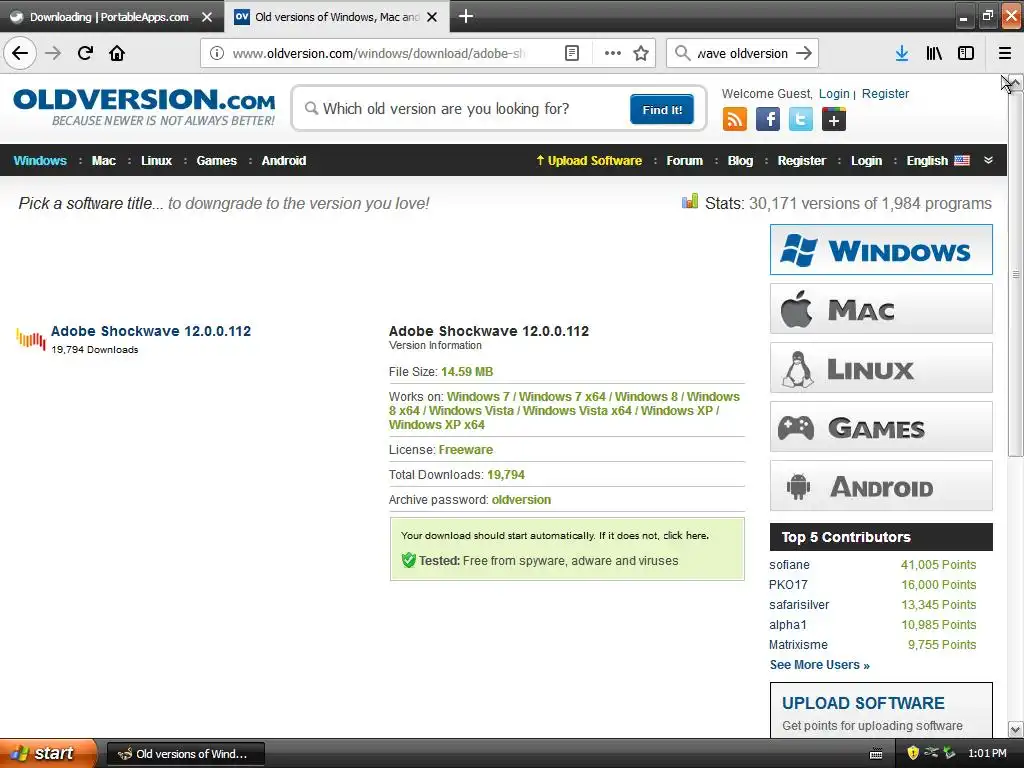Open the Mac nav menu item
The width and height of the screenshot is (1024, 768).
pos(103,161)
